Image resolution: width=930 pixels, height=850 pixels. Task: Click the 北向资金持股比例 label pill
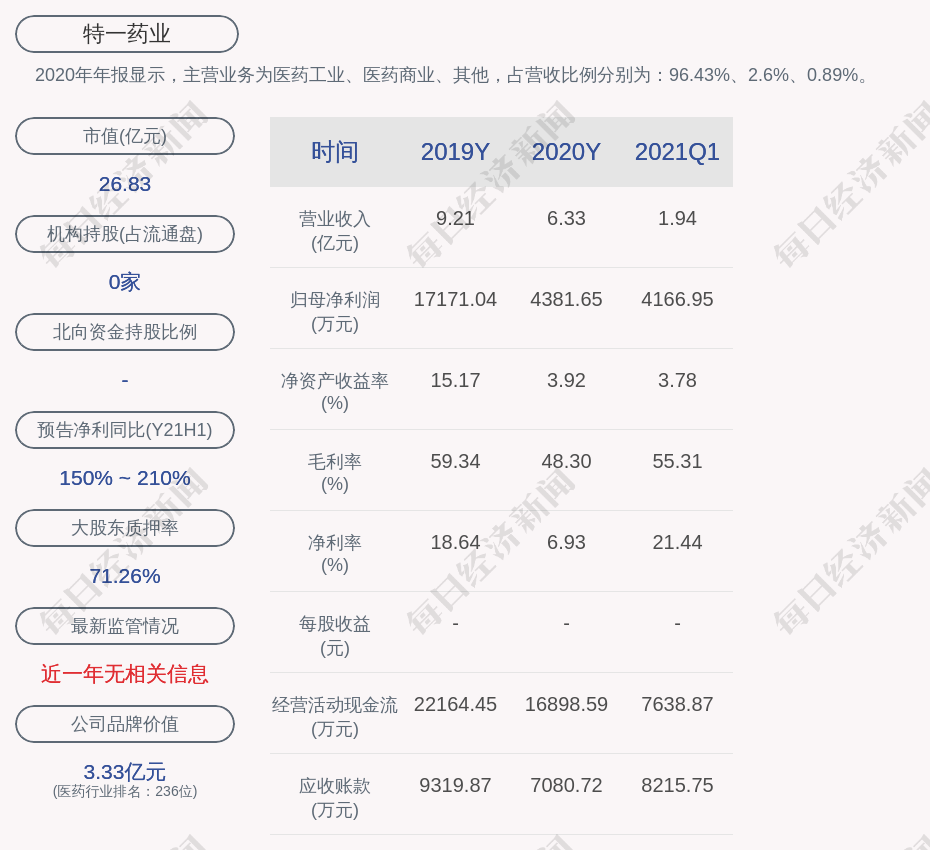click(125, 332)
